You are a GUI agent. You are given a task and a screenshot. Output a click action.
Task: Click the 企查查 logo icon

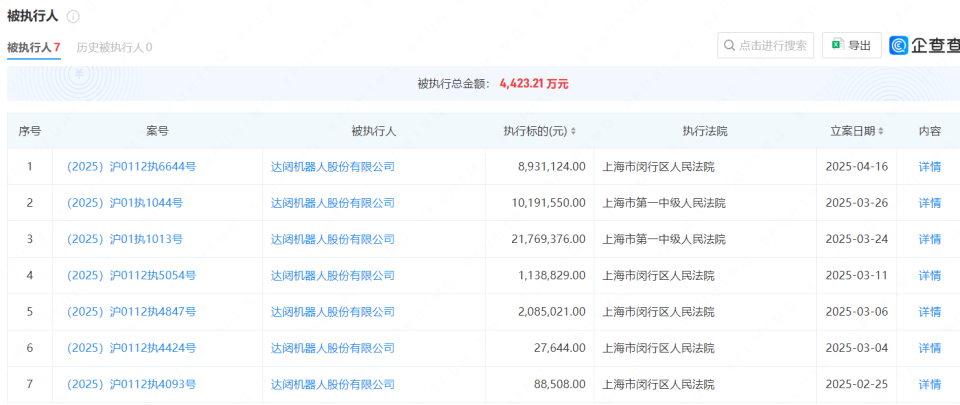899,45
